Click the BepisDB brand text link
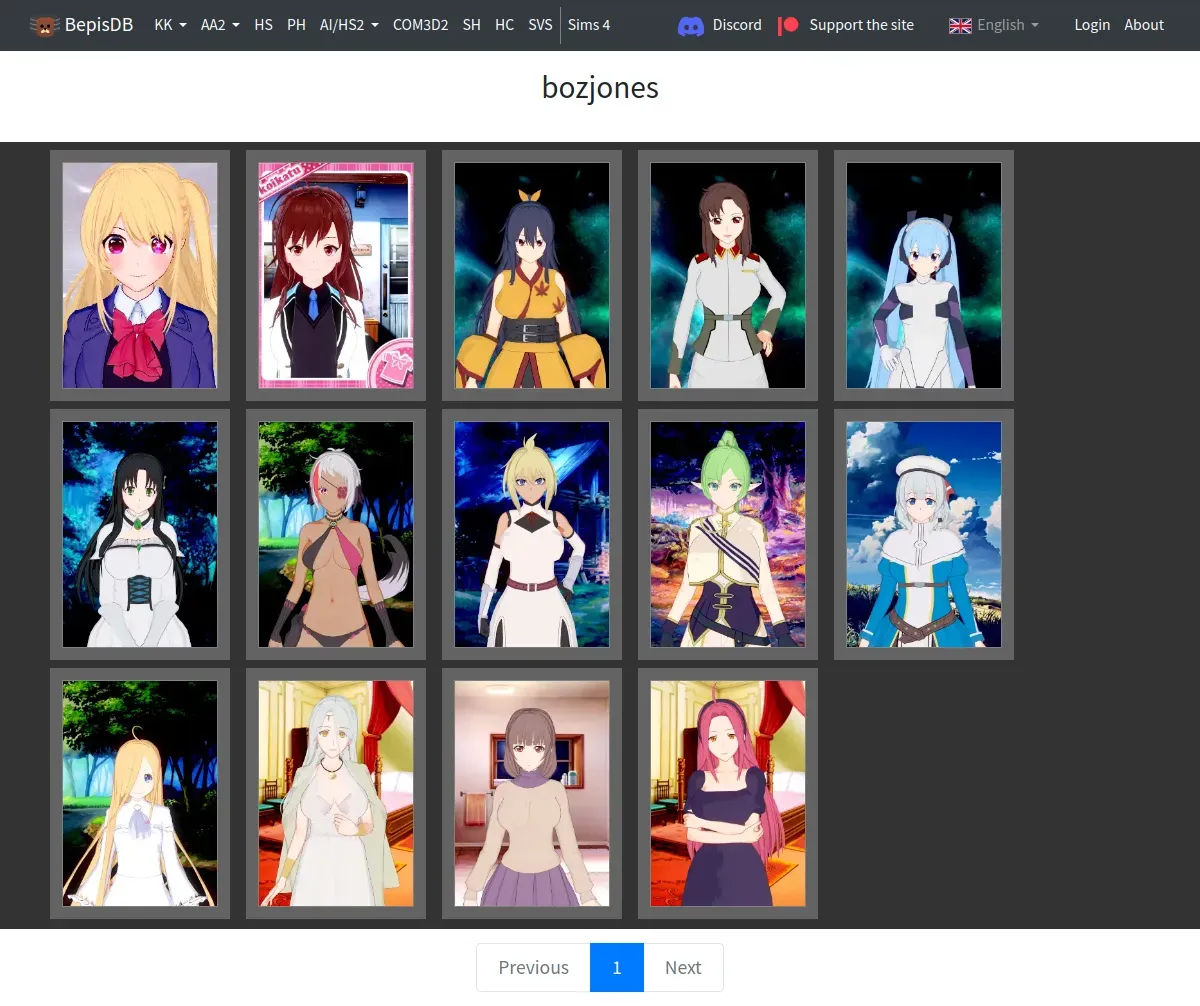The width and height of the screenshot is (1200, 1006). tap(99, 25)
